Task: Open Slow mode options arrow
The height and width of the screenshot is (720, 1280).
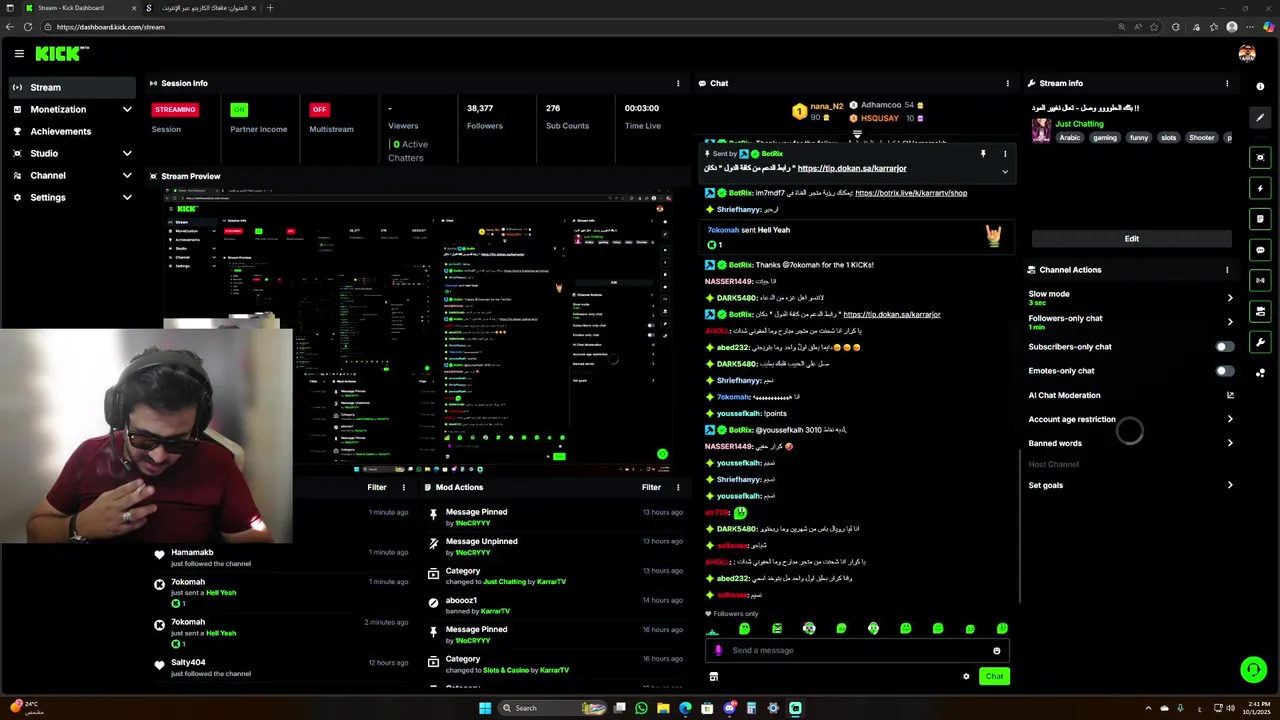Action: [1230, 298]
